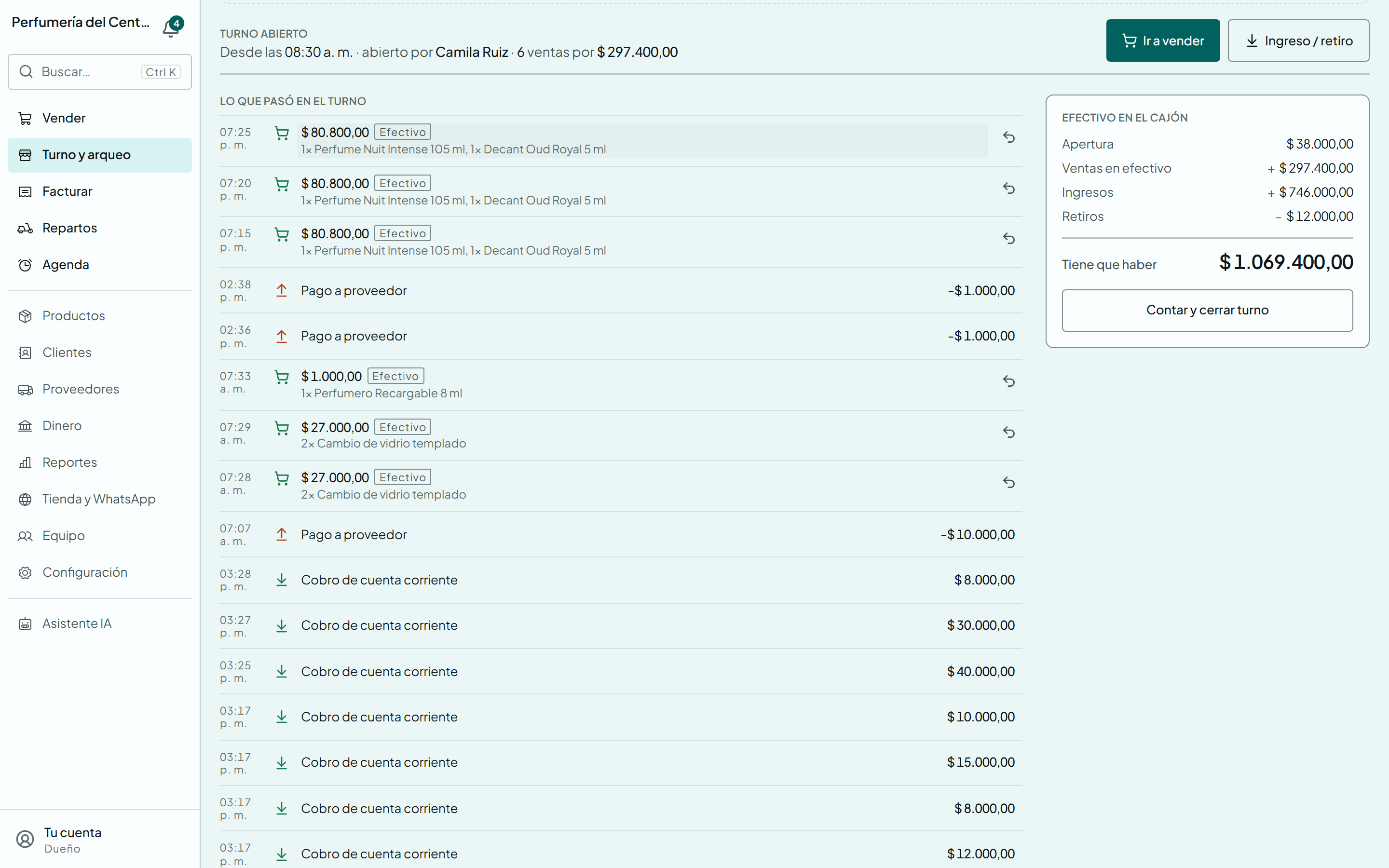Go to Facturar
Viewport: 1389px width, 868px height.
[x=100, y=192]
